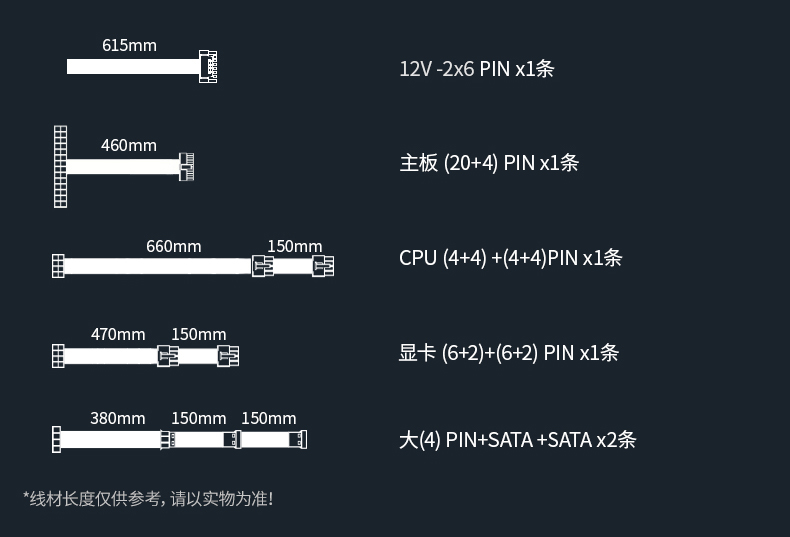Click the end 6+2 connector on GPU cable
790x537 pixels.
pyautogui.click(x=227, y=355)
